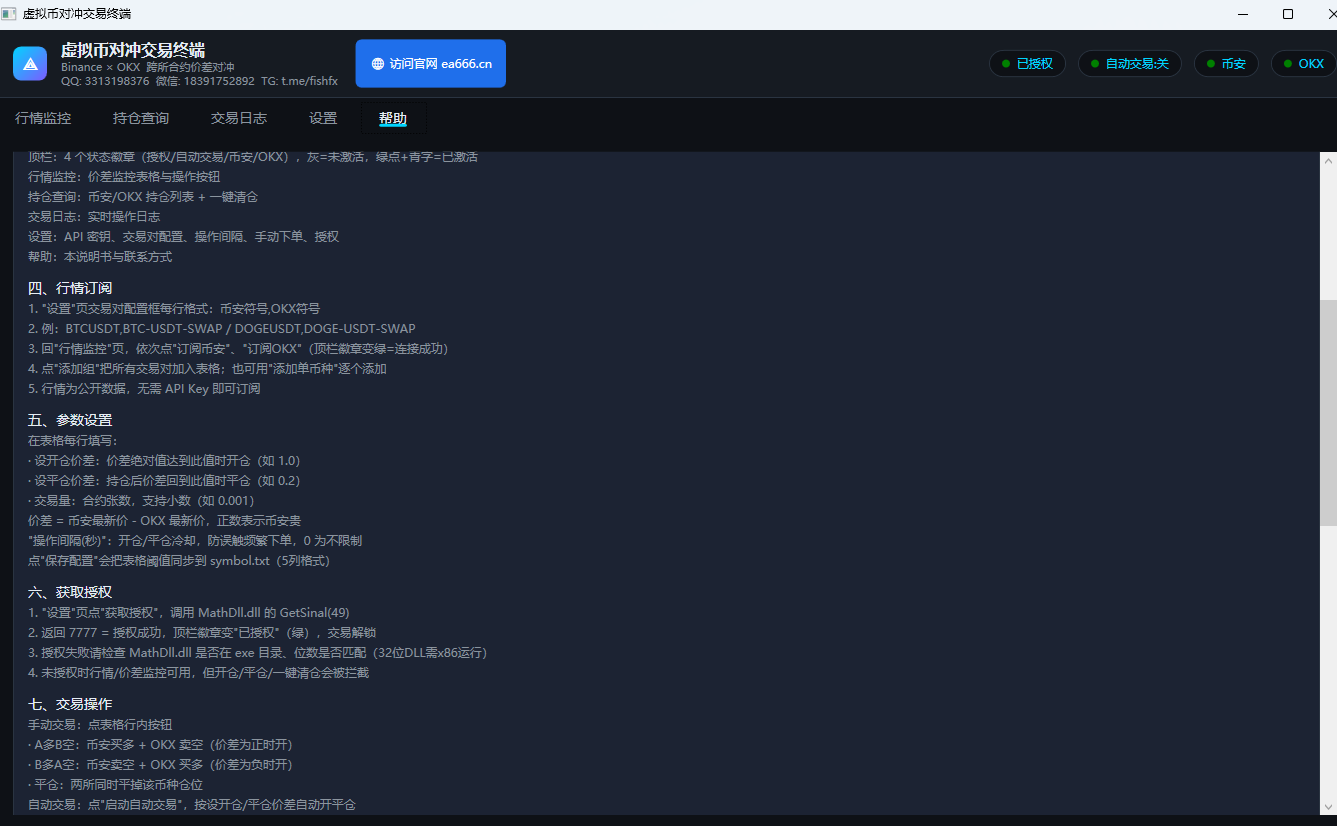Viewport: 1337px width, 826px height.
Task: Click the heading 四、行情订阅
Action: [70, 288]
